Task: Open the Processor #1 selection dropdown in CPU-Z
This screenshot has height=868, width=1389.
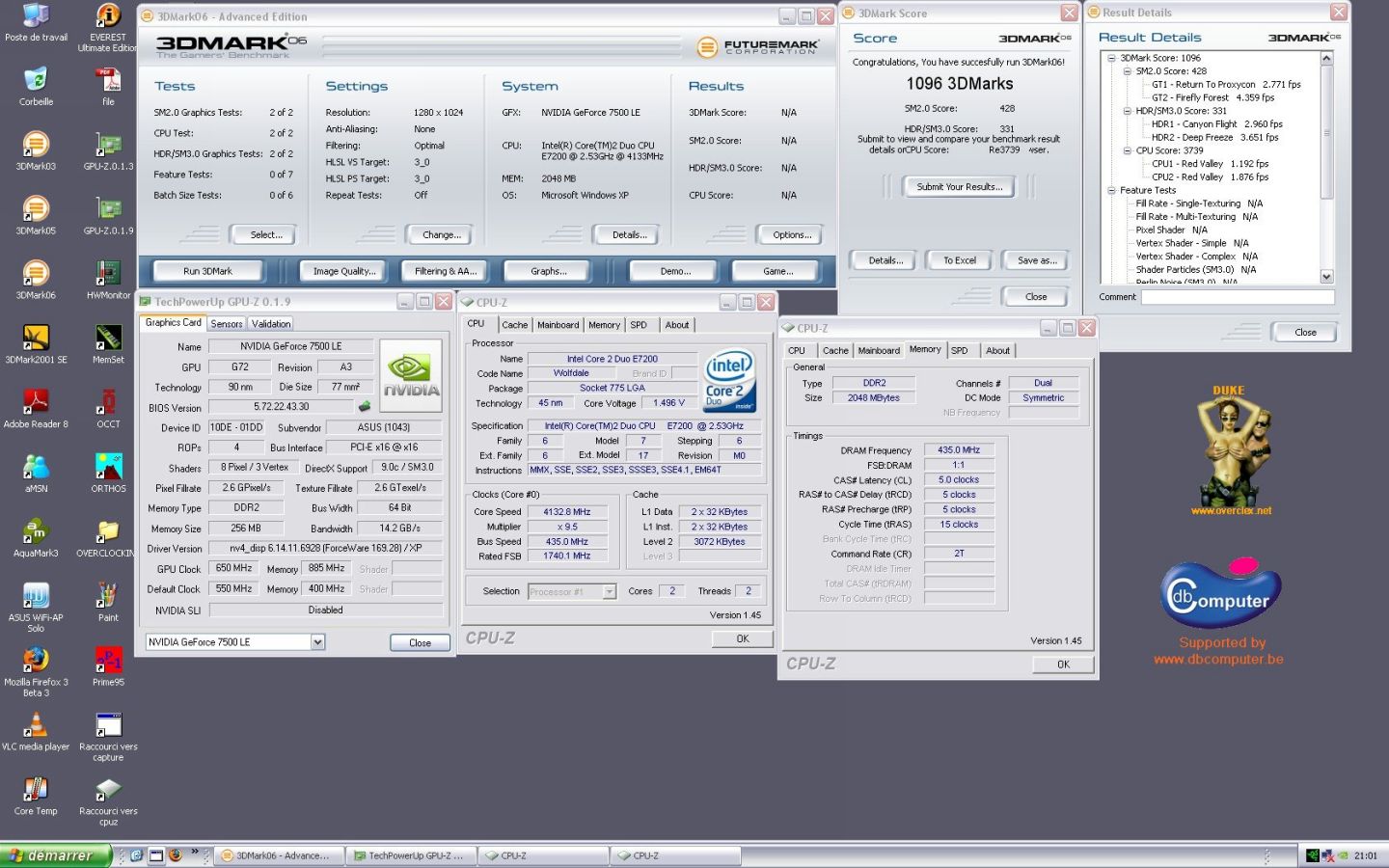Action: 609,591
